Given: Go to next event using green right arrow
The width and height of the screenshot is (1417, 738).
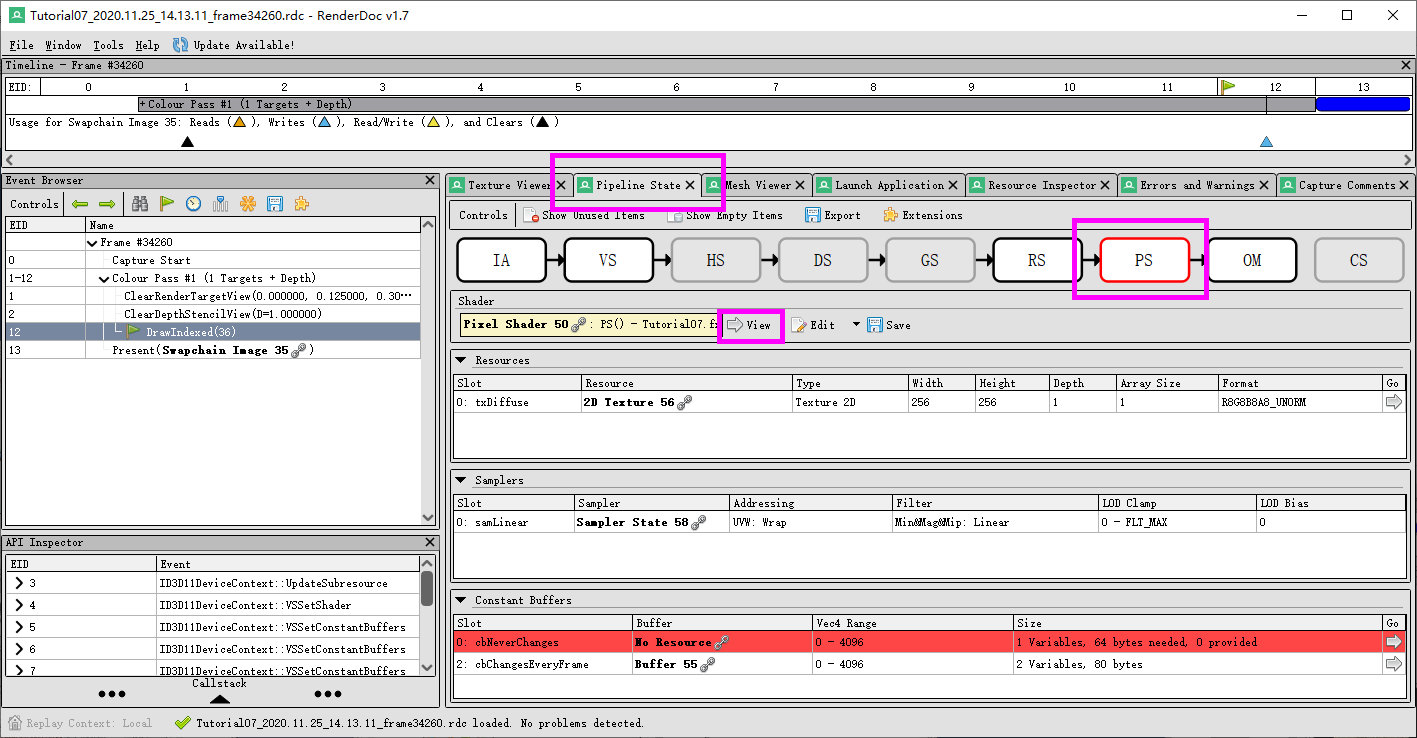Looking at the screenshot, I should click(107, 204).
